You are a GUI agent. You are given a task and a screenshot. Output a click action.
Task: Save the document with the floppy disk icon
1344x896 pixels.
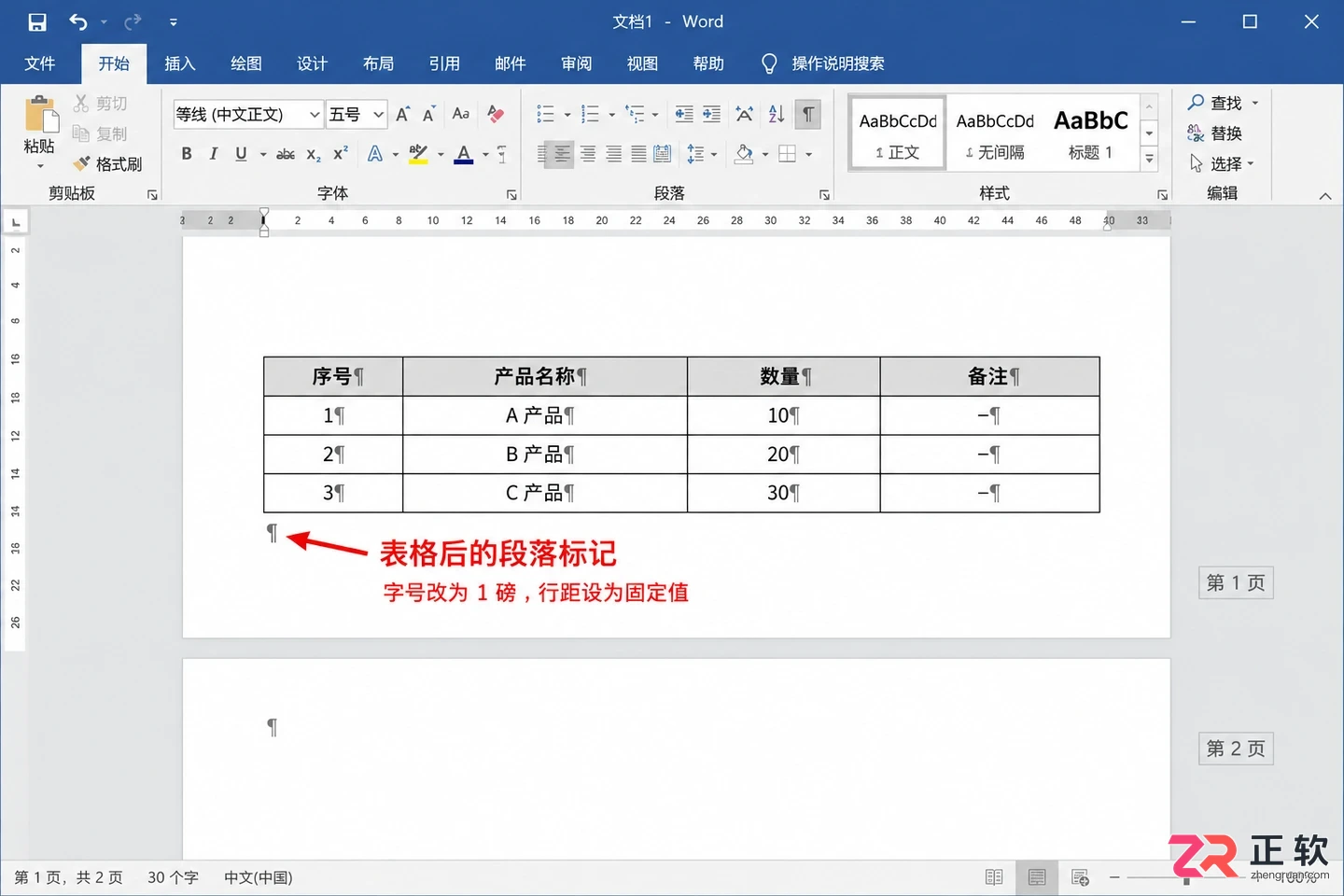click(x=37, y=21)
